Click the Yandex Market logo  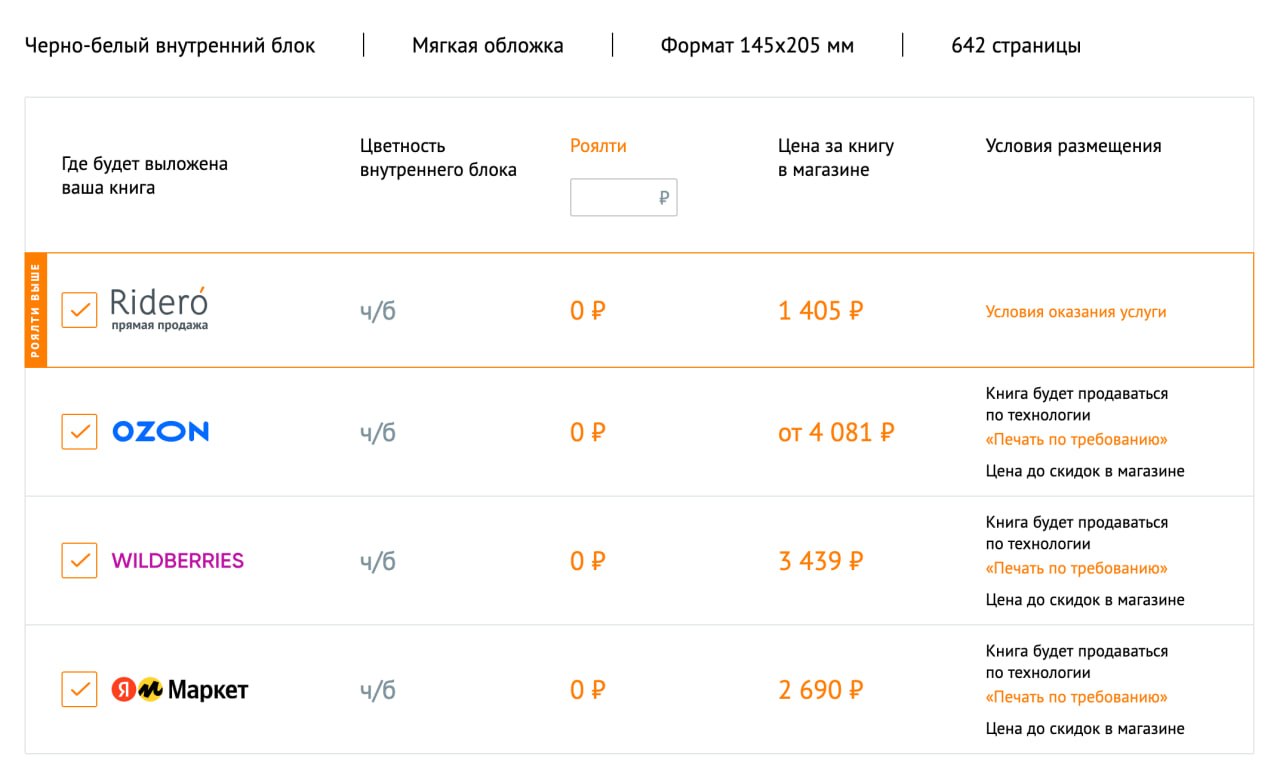[x=179, y=689]
